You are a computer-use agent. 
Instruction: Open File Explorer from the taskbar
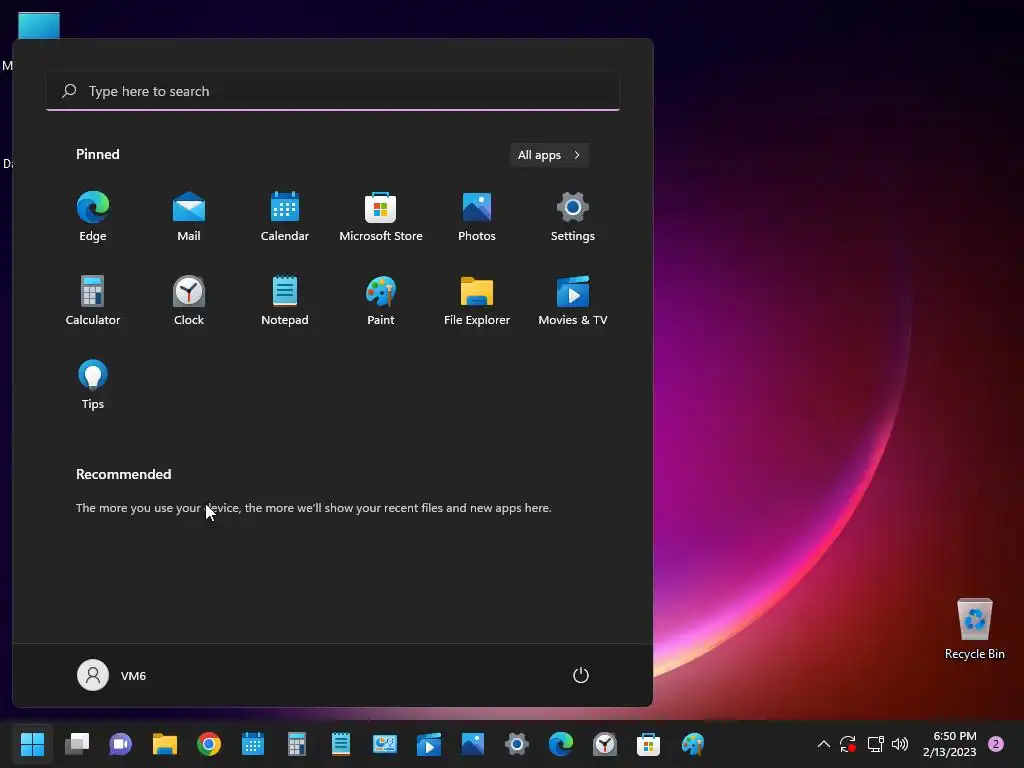tap(165, 744)
